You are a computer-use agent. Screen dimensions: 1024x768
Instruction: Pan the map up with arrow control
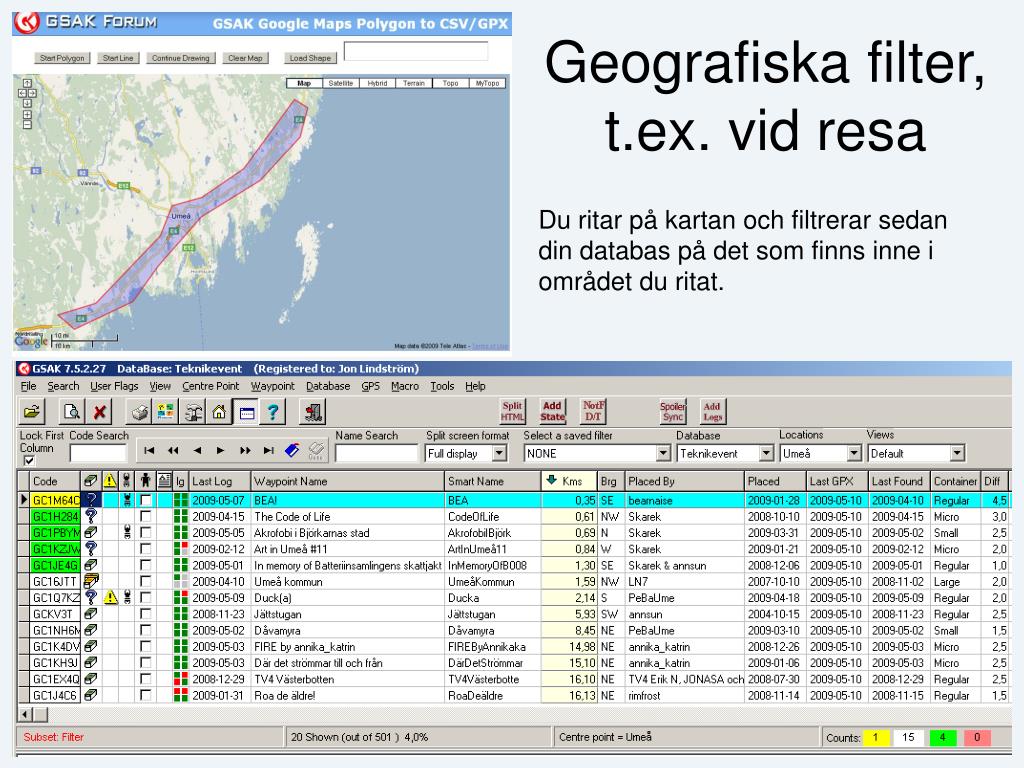(27, 84)
